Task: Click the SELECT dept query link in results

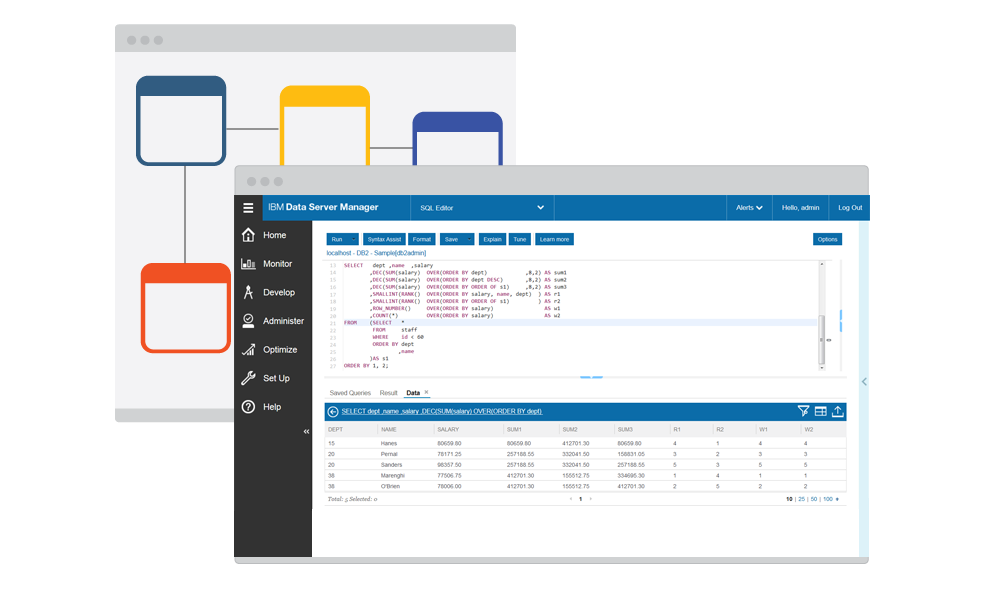Action: click(441, 411)
